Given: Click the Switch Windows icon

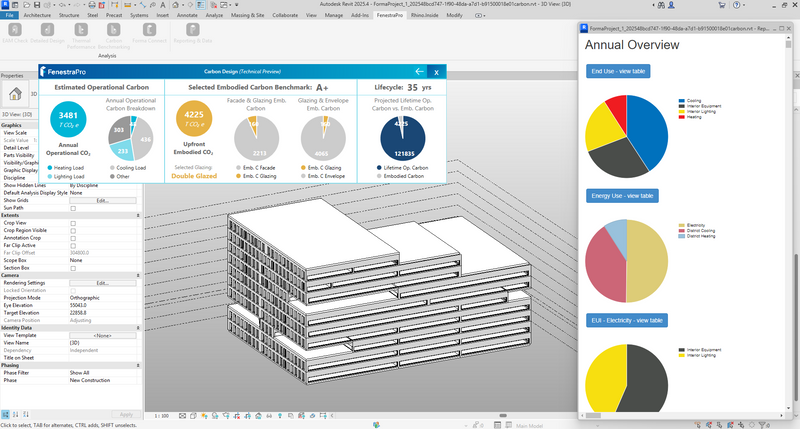Looking at the screenshot, I should click(223, 5).
